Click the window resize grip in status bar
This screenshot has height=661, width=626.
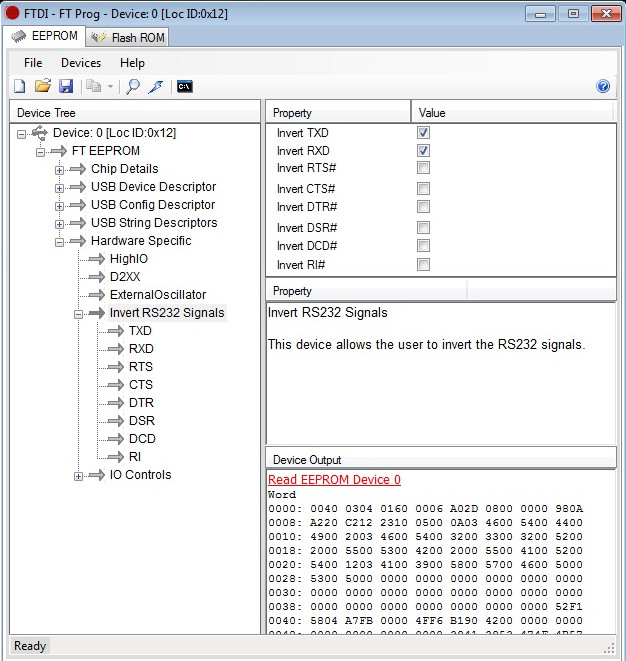pos(609,648)
